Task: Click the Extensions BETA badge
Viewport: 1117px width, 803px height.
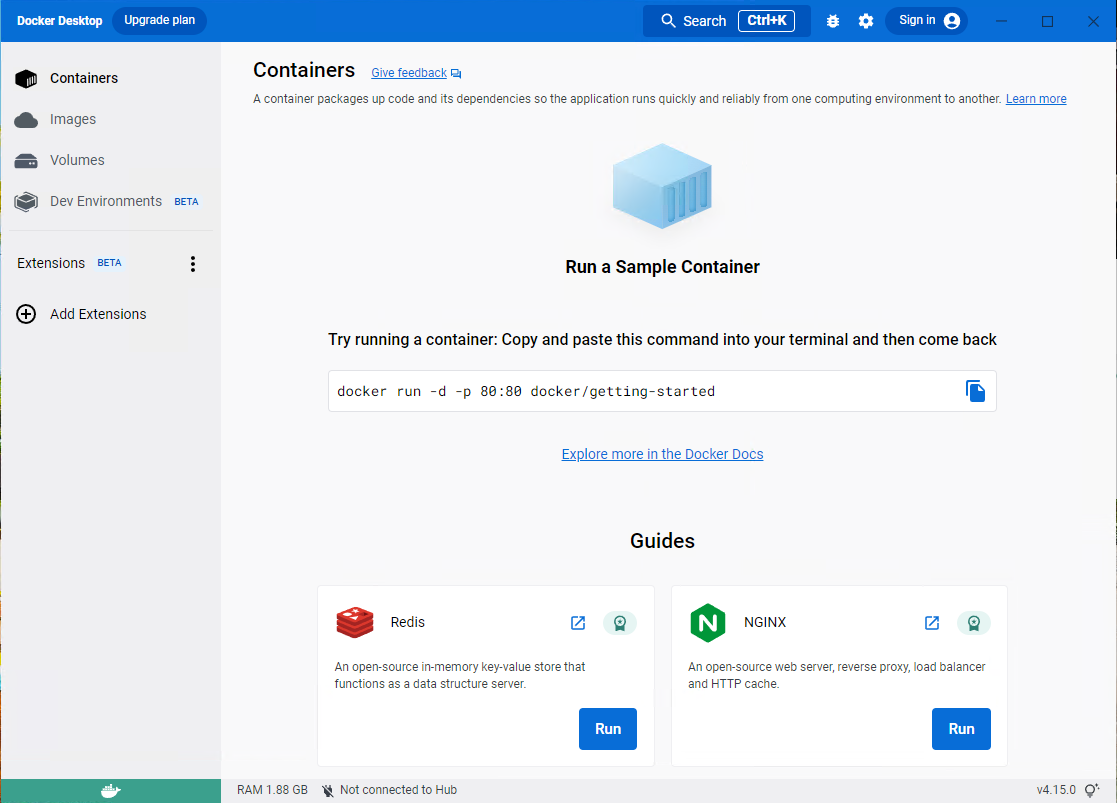Action: [x=109, y=263]
